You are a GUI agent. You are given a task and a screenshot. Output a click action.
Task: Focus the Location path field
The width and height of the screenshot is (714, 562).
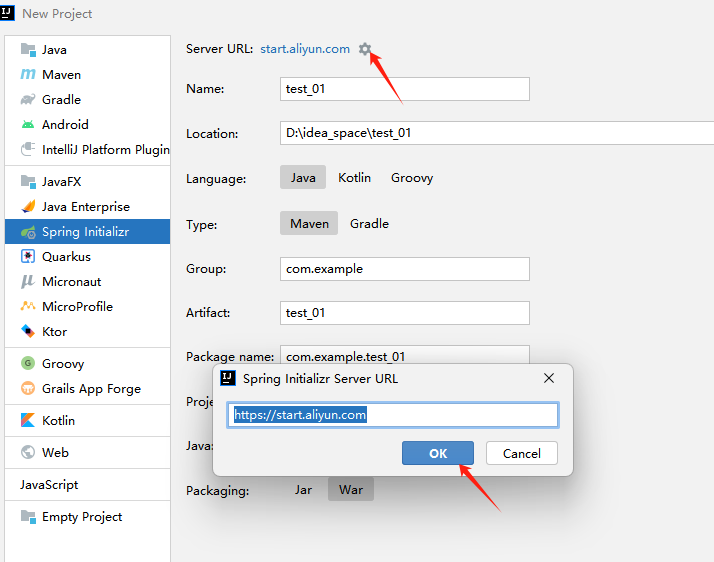coord(496,133)
